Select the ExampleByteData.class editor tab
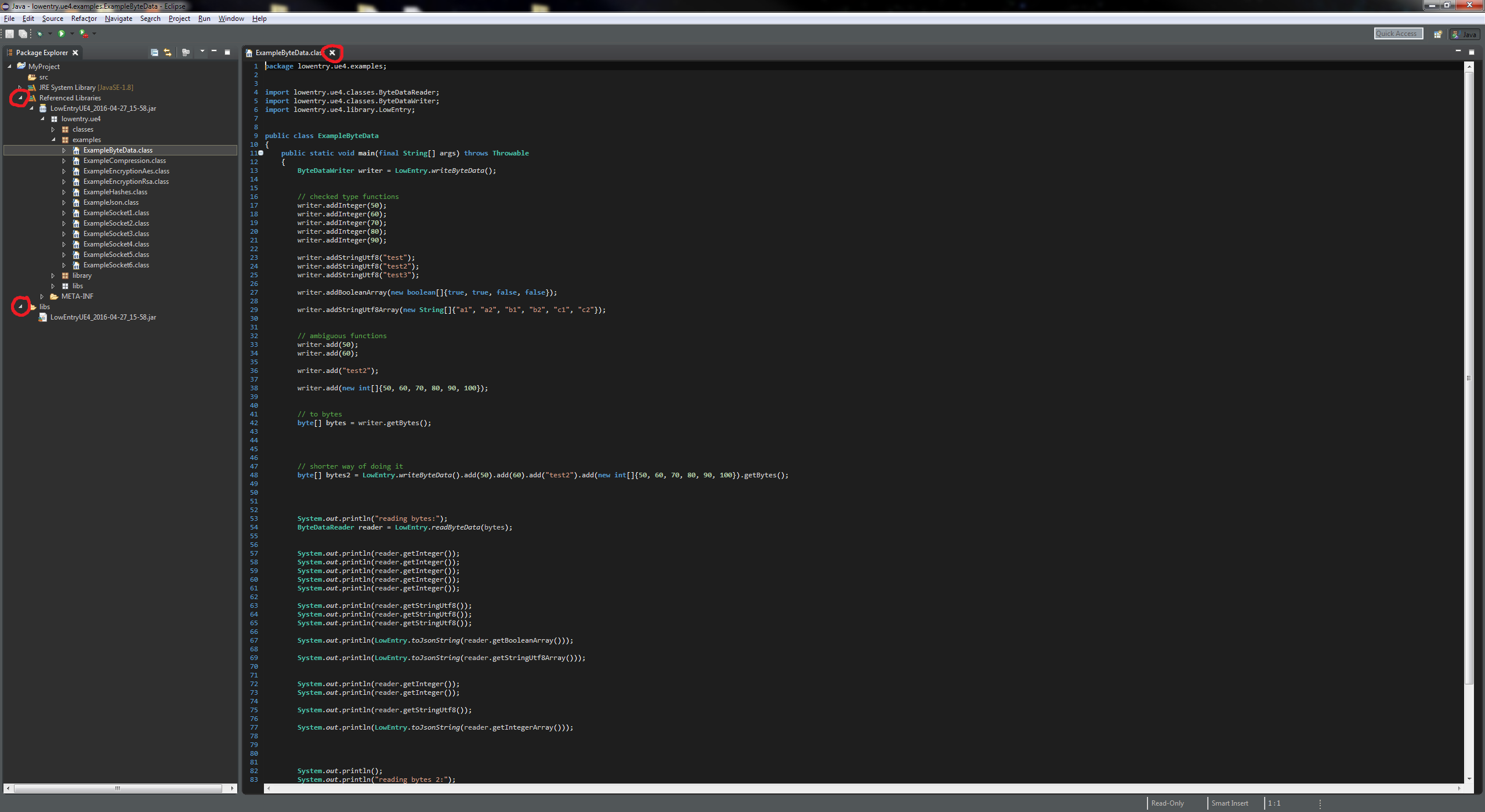1485x812 pixels. click(288, 52)
